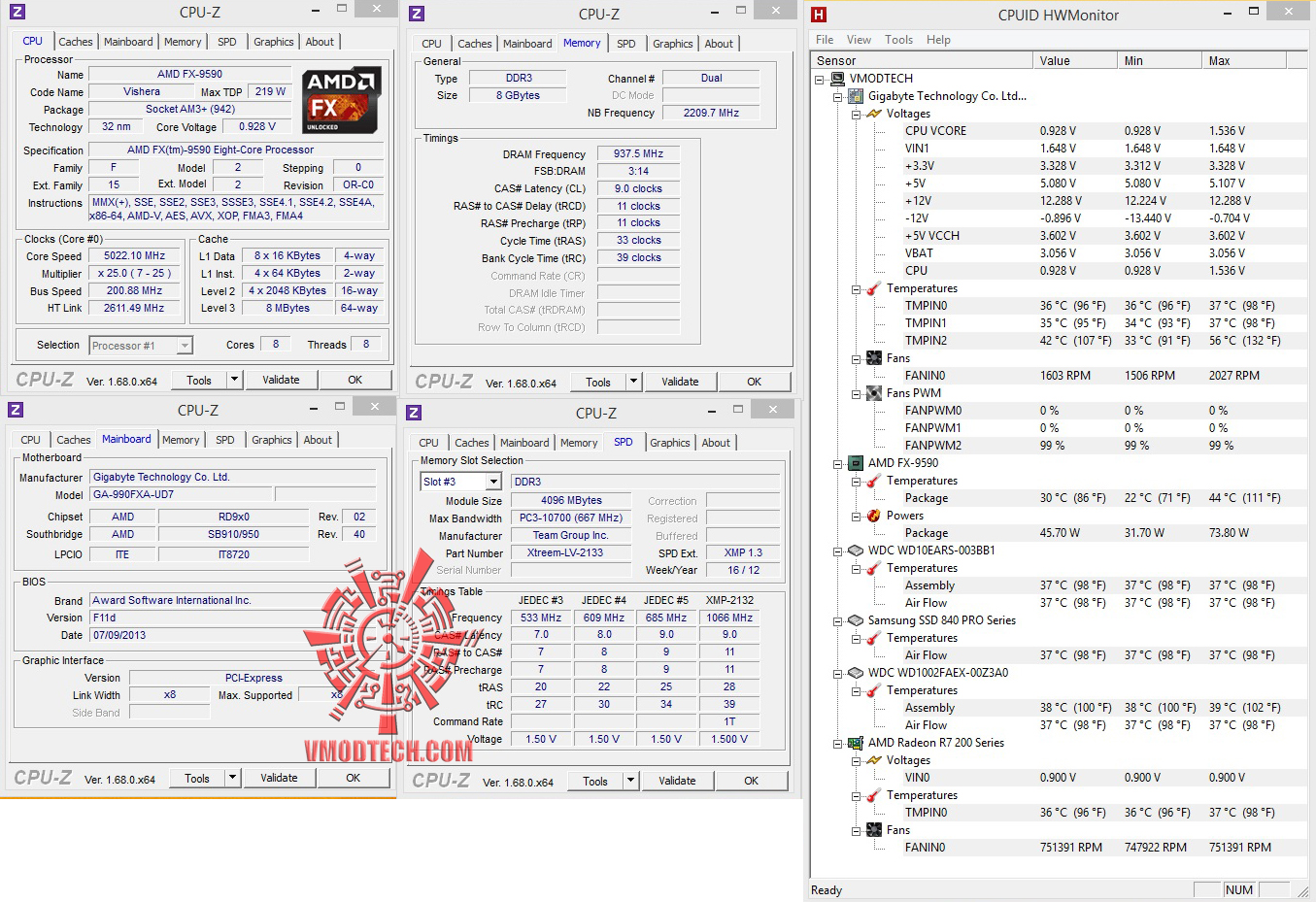Screen dimensions: 1316x902
Task: Click the GA-990FXA-UD7 model field
Action: 181,494
